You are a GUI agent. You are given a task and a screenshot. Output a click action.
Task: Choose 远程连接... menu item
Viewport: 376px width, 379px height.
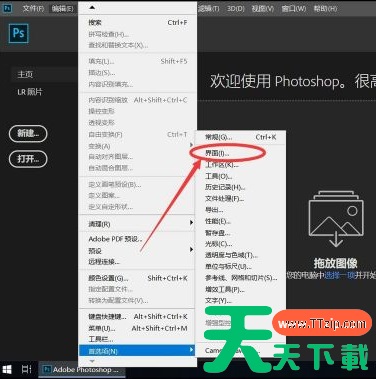pos(137,262)
